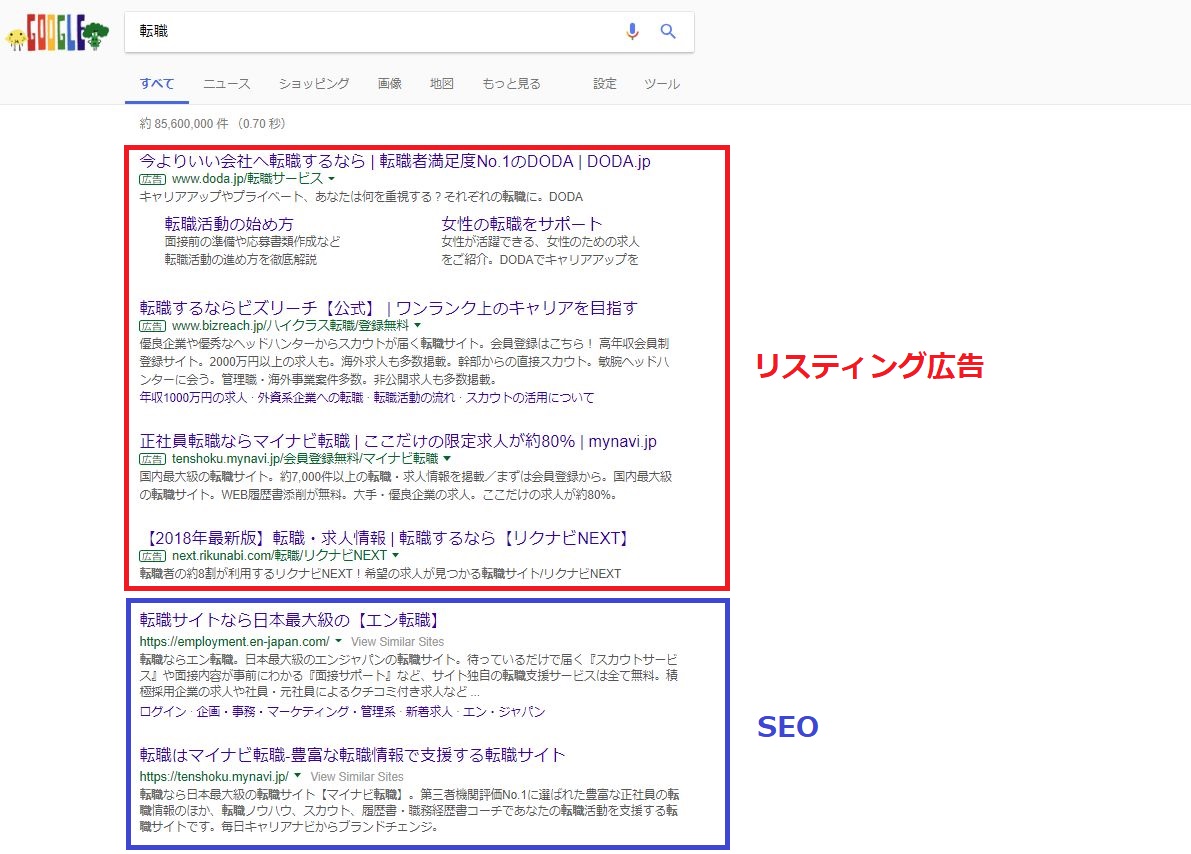Click the www.doda.jp/転職サービス URL text
Viewport: 1191px width, 854px height.
pyautogui.click(x=247, y=179)
